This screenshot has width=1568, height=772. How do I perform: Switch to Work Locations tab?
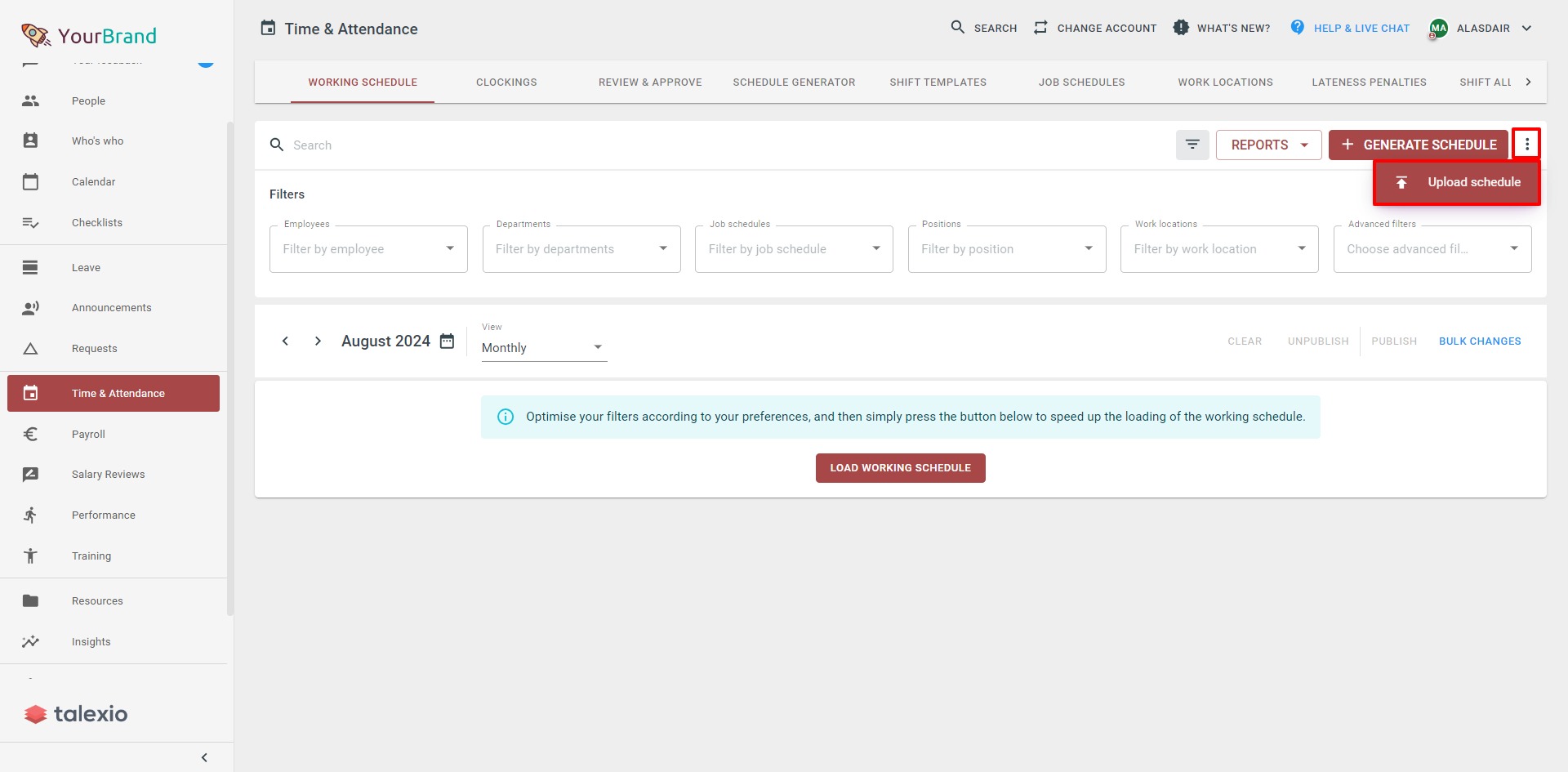coord(1225,82)
